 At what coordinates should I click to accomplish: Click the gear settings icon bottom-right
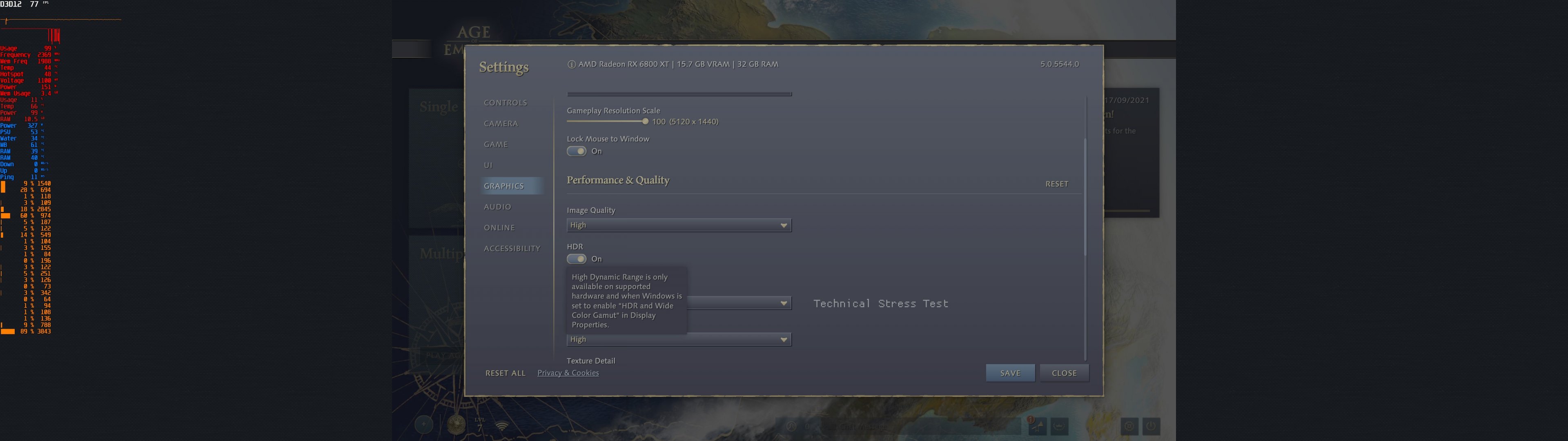(x=1129, y=426)
